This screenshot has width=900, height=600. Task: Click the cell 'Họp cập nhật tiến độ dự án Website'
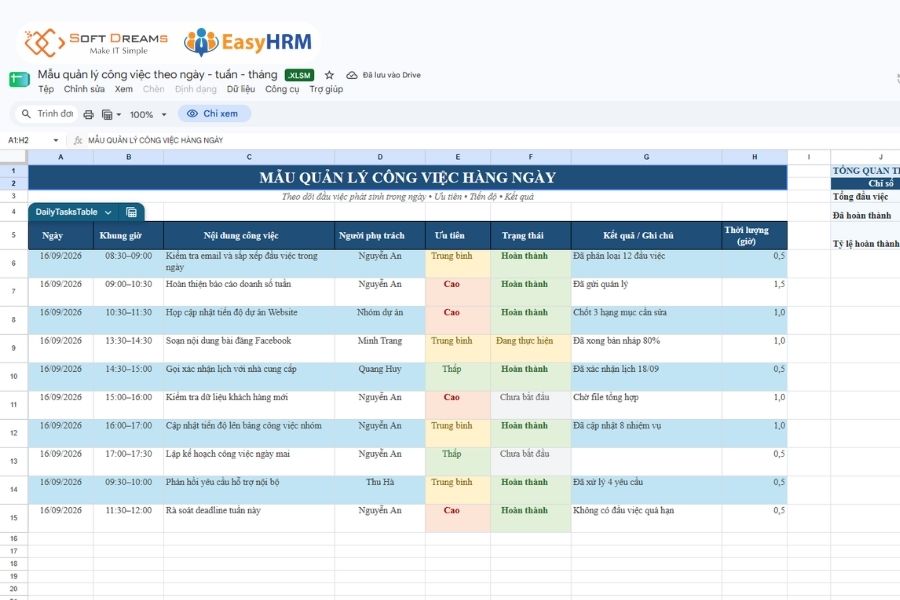(x=249, y=320)
